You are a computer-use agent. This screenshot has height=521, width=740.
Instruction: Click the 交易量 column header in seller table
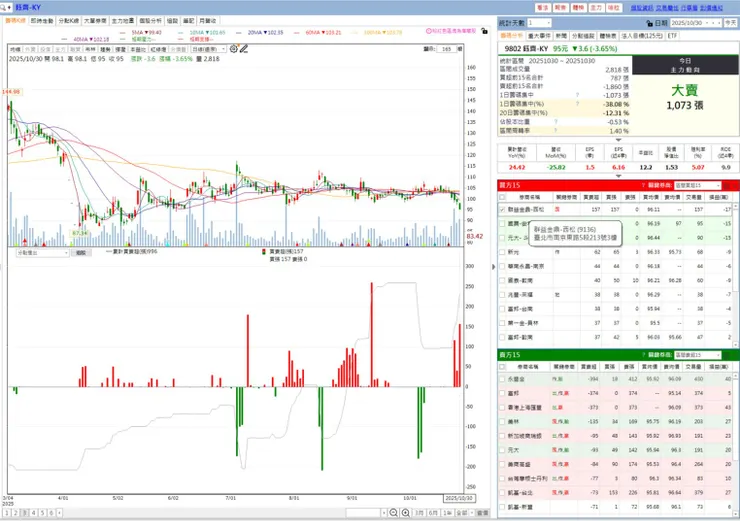[x=694, y=367]
